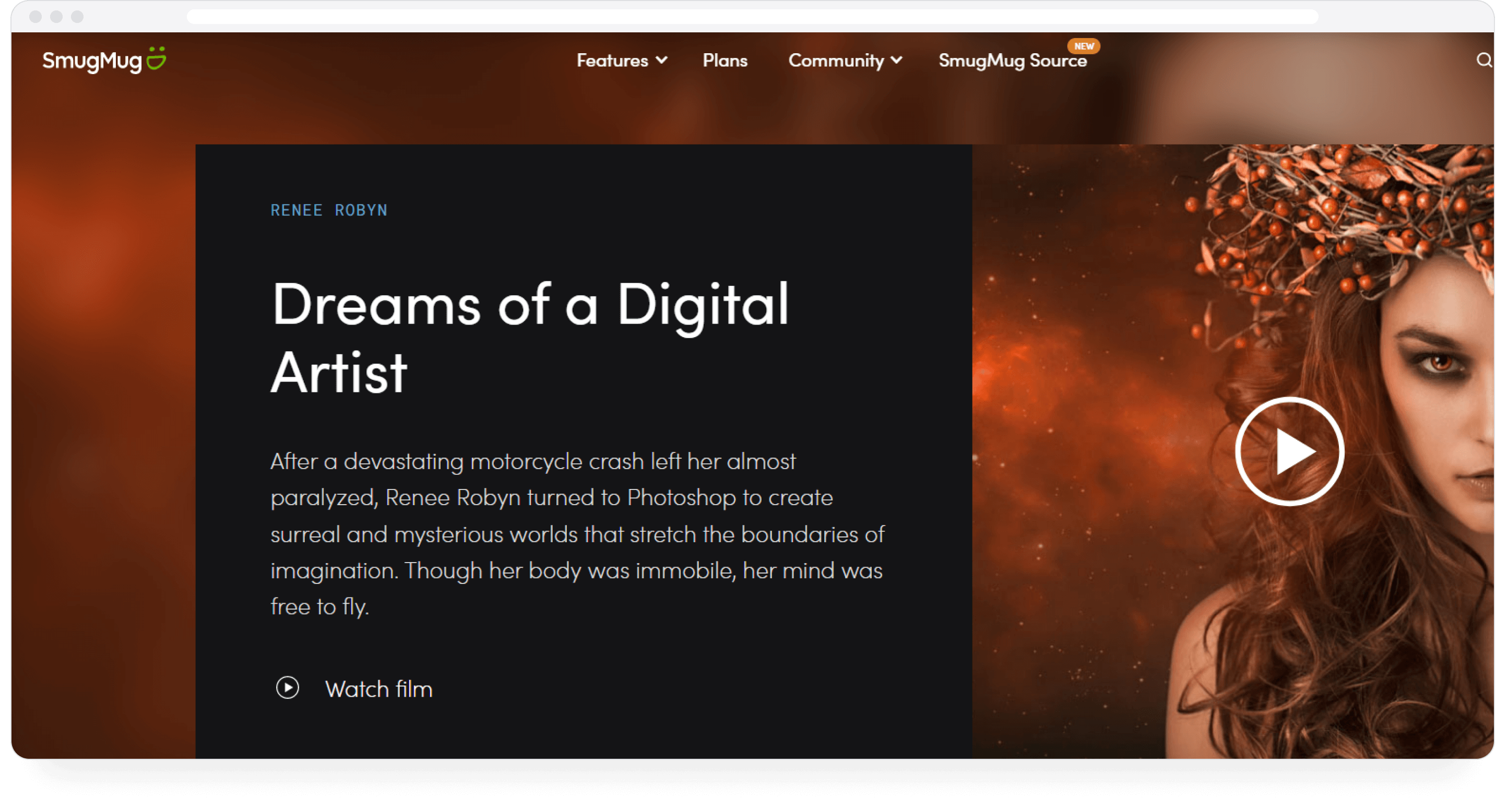Click the RENEE ROBYN artist label
Viewport: 1496px width, 812px height.
[x=329, y=210]
